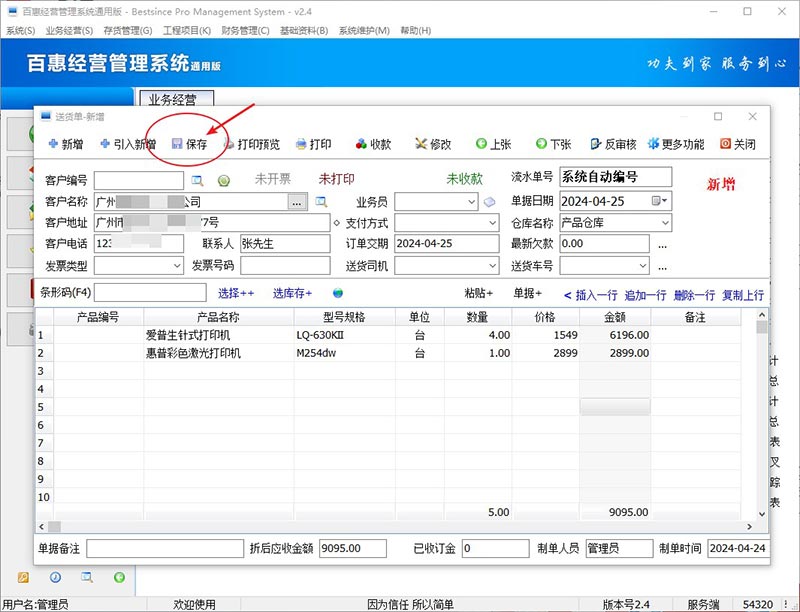Click ellipsis next to 送货车号 dropdown
The height and width of the screenshot is (612, 800).
662,267
